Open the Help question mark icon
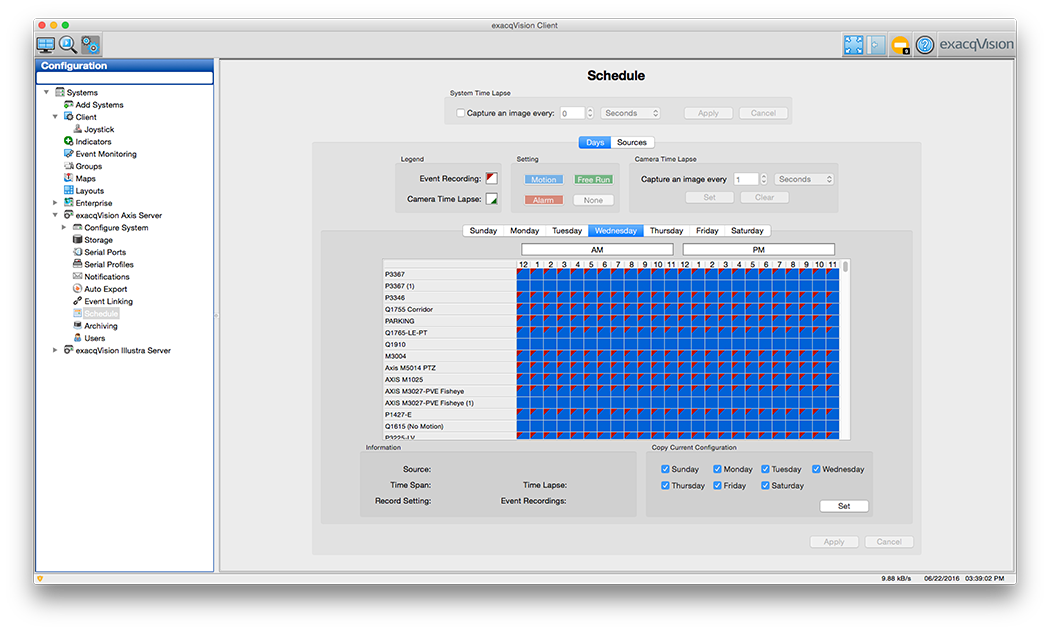 click(925, 45)
